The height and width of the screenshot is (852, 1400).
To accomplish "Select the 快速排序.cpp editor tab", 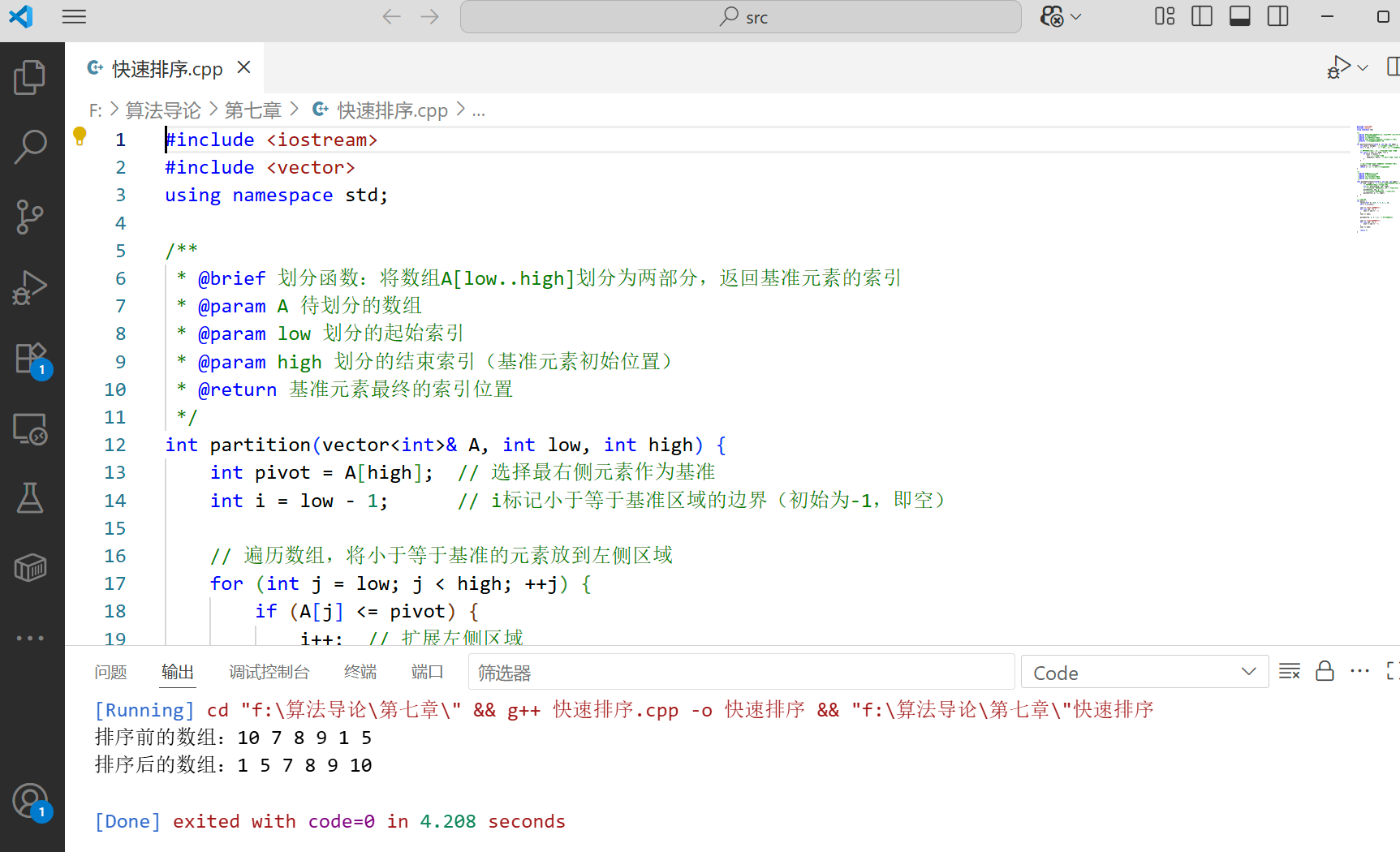I will [x=165, y=68].
